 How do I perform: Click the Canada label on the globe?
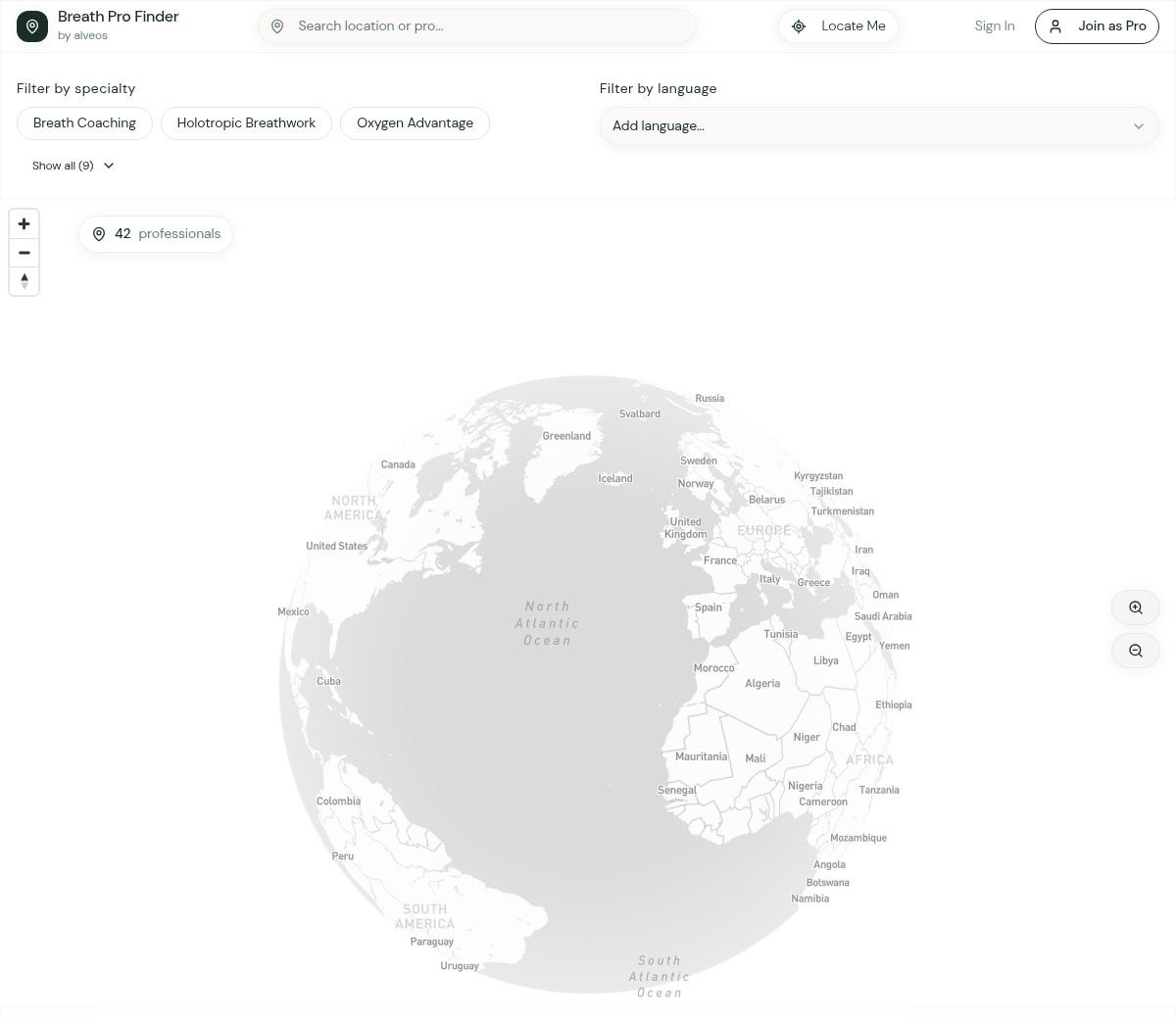coord(398,465)
